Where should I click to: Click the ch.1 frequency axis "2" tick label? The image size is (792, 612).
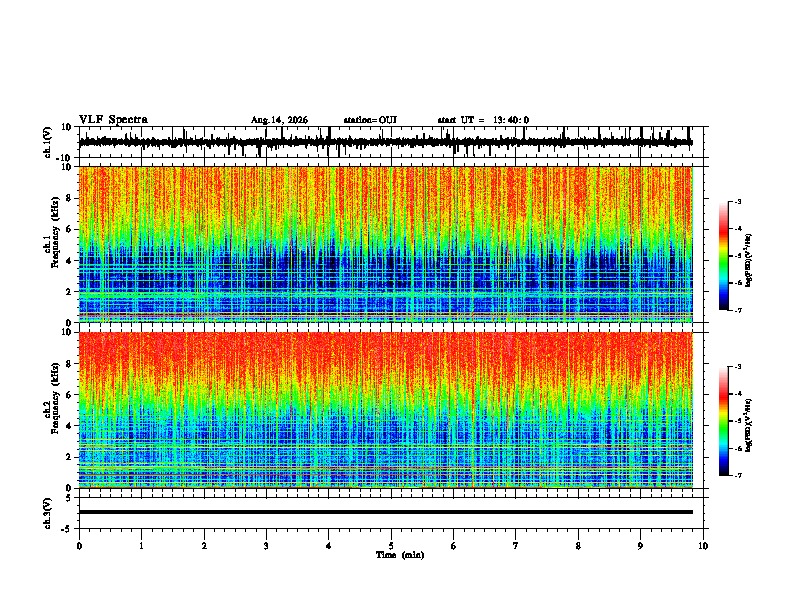pyautogui.click(x=69, y=292)
